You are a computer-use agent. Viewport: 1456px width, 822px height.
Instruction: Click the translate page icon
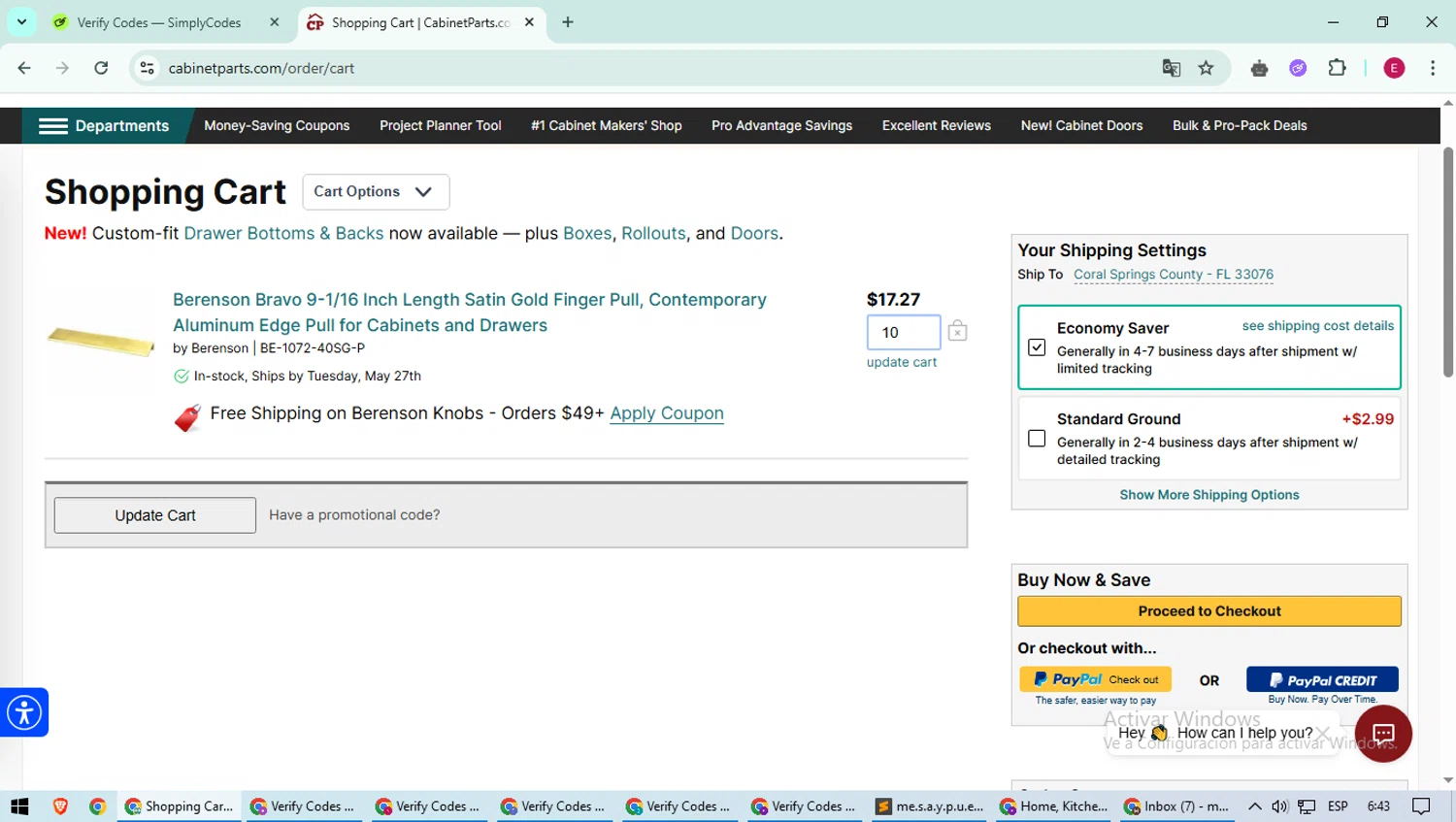pos(1172,68)
